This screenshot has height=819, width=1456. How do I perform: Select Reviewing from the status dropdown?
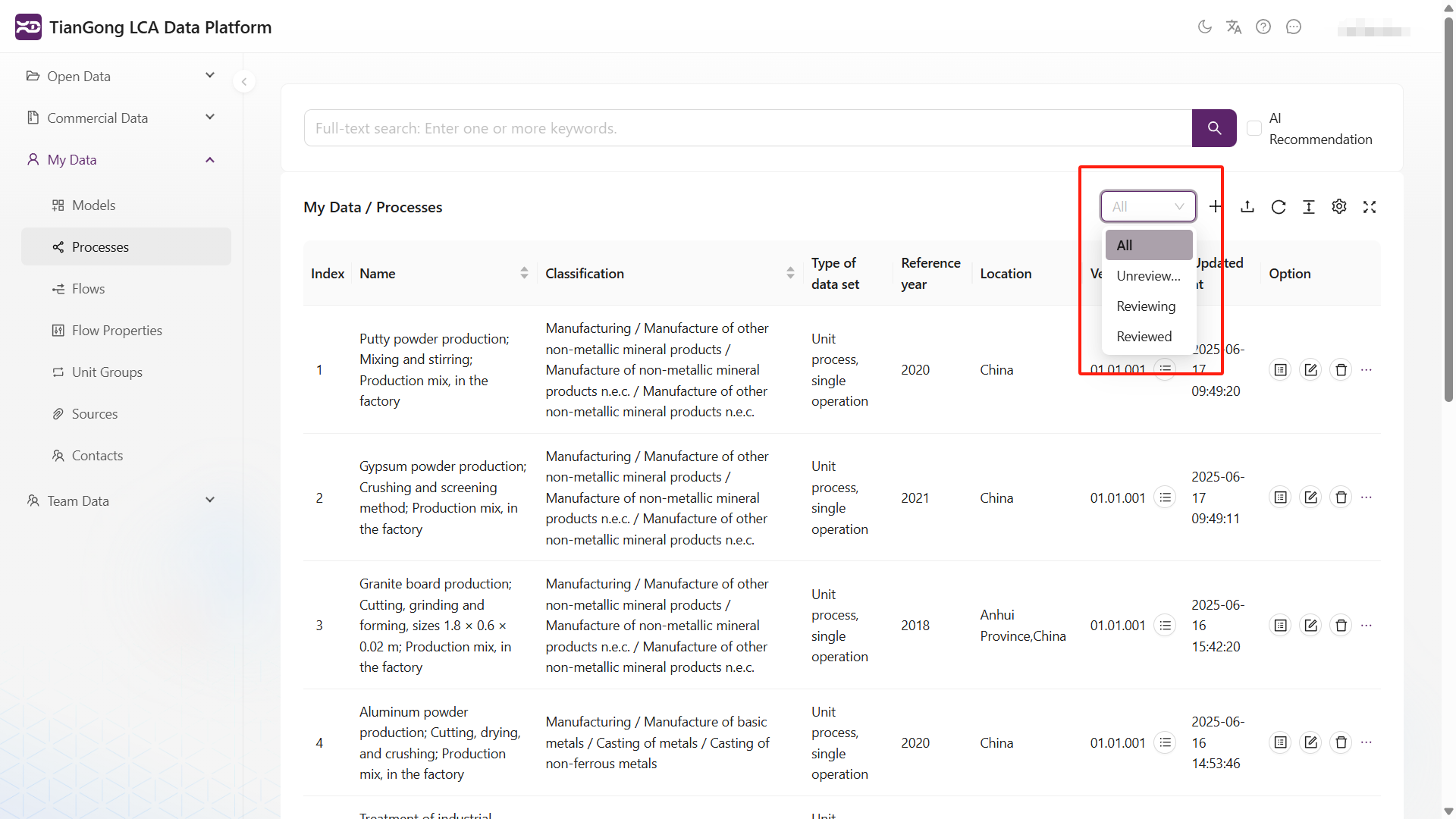coord(1146,306)
